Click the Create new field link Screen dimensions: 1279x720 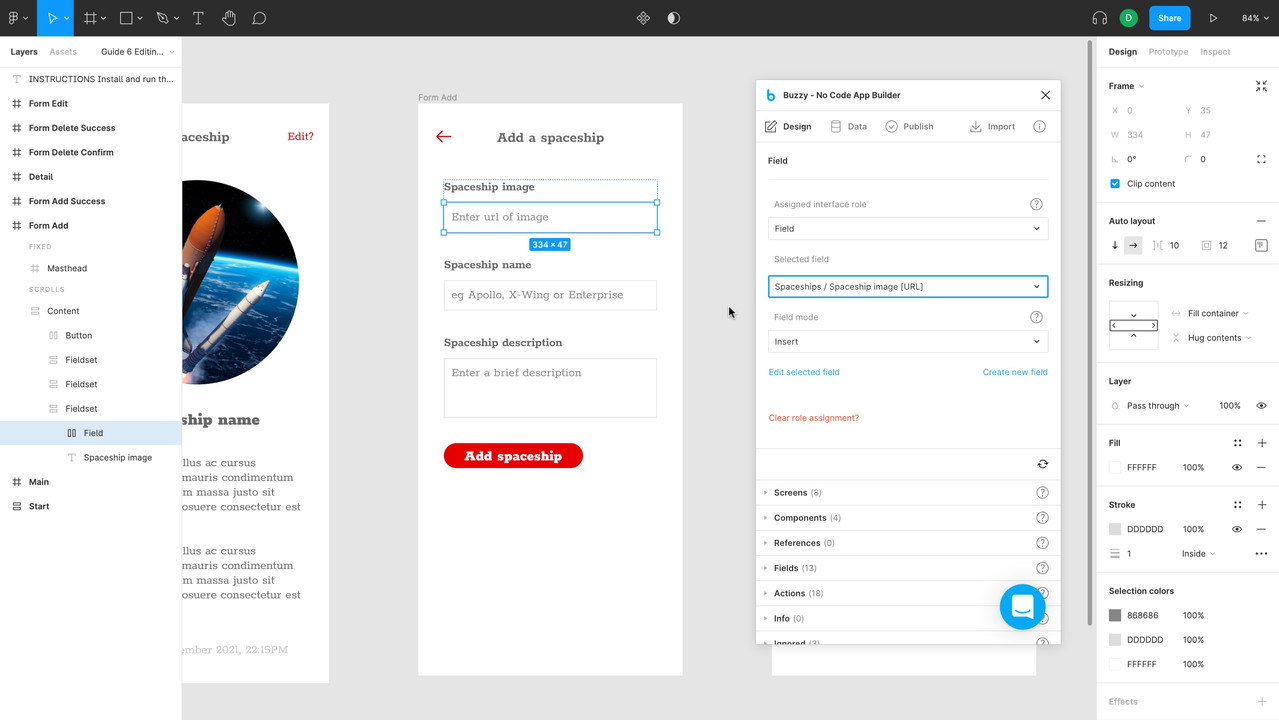(1014, 372)
